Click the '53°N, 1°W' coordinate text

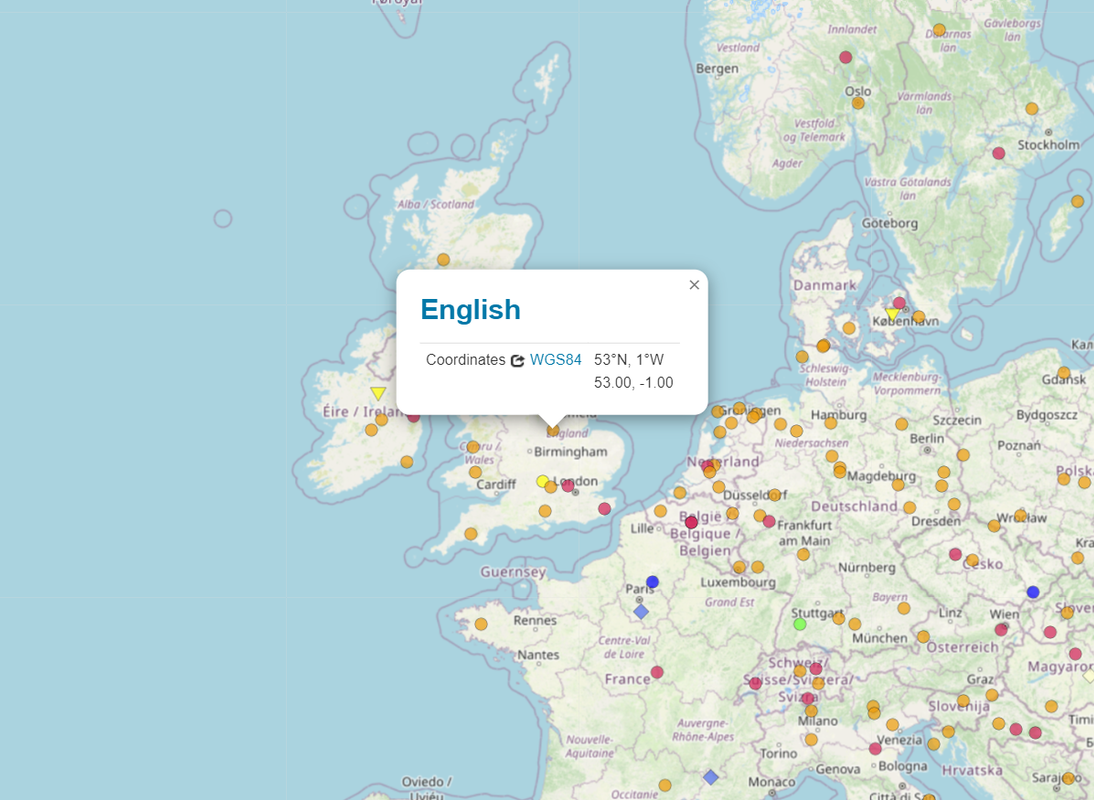point(629,360)
